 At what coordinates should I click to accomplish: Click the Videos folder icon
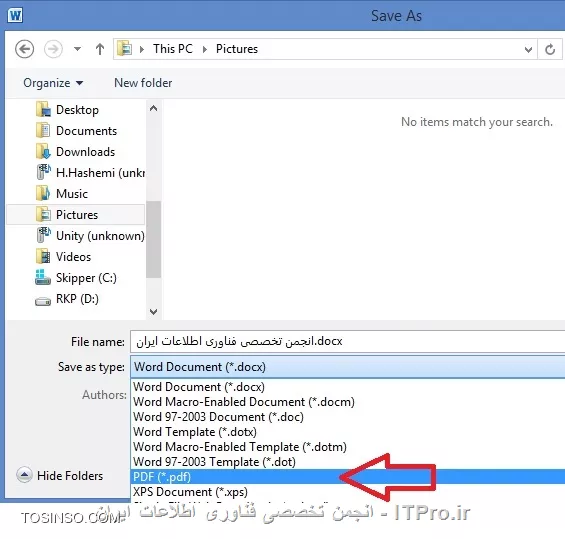[43, 257]
